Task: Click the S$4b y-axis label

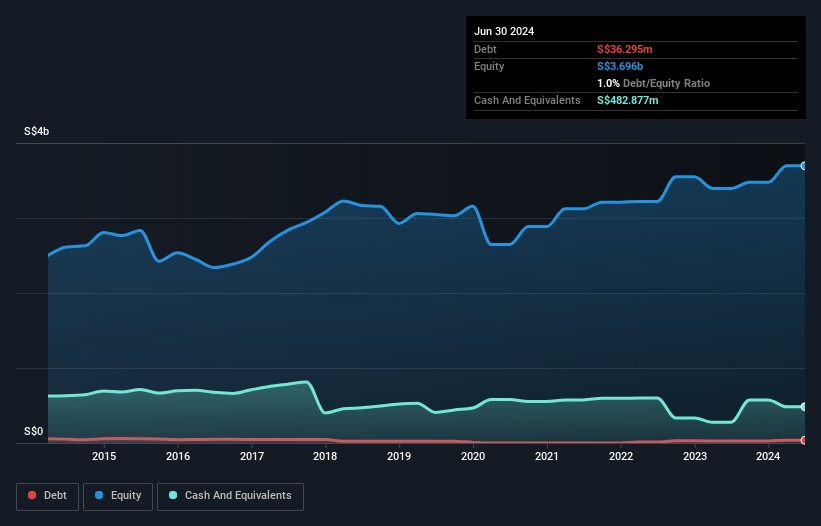Action: [x=37, y=132]
